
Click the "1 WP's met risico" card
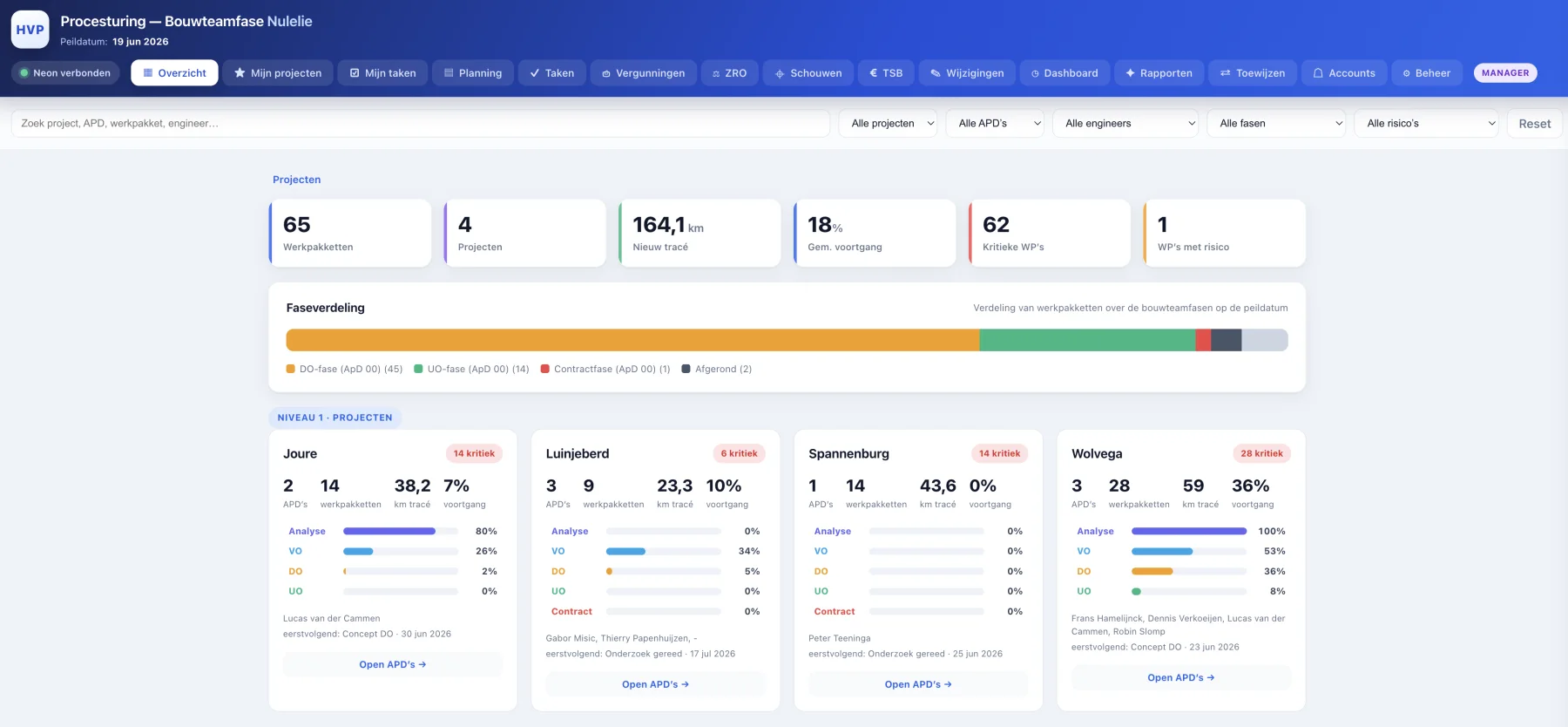point(1225,233)
